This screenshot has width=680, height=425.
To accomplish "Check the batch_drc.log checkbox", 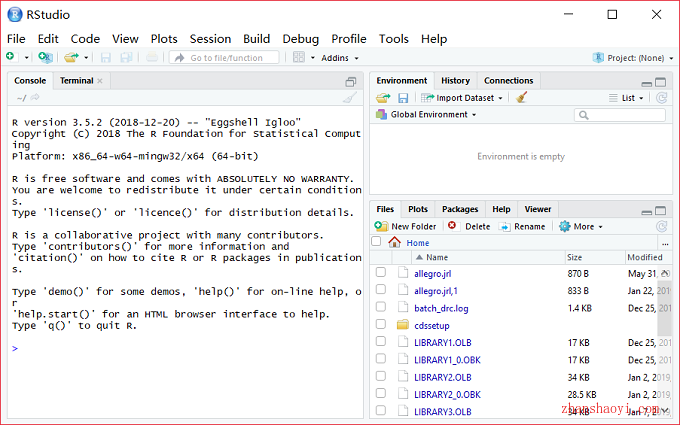I will coord(380,307).
